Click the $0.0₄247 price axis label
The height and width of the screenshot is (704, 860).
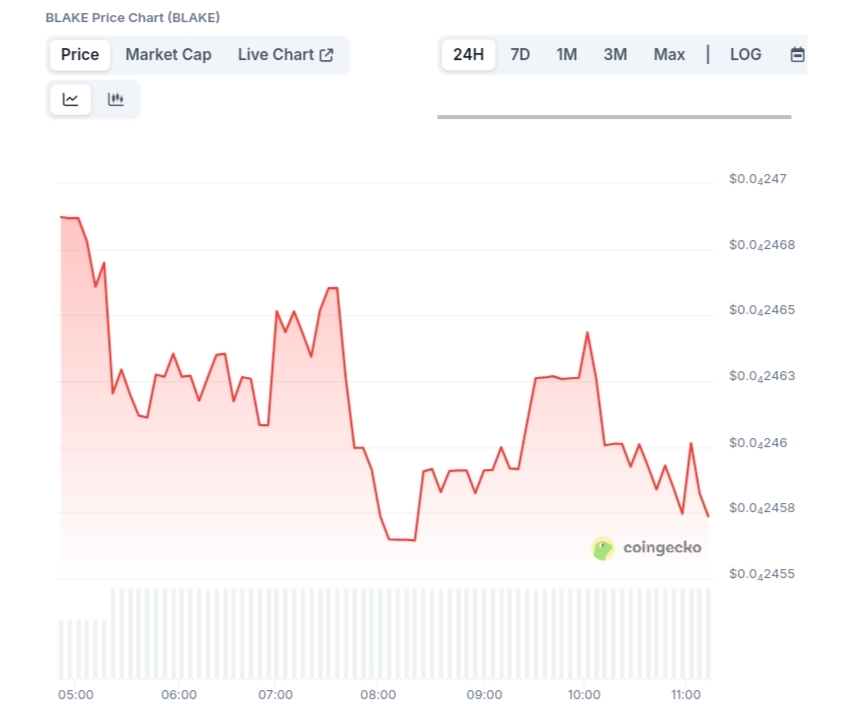tap(757, 179)
